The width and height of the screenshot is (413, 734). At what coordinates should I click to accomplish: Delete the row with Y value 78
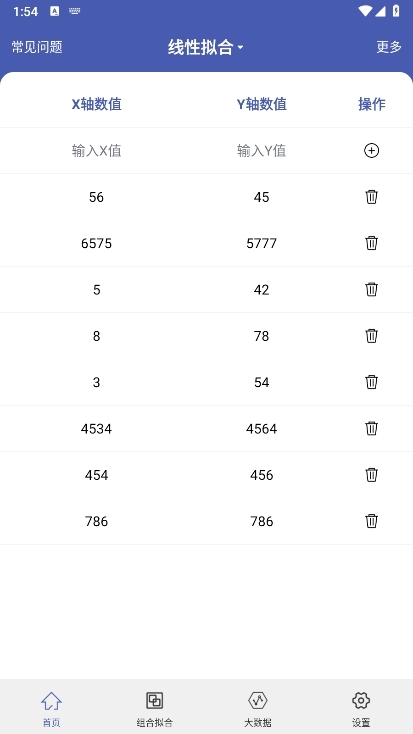[371, 336]
